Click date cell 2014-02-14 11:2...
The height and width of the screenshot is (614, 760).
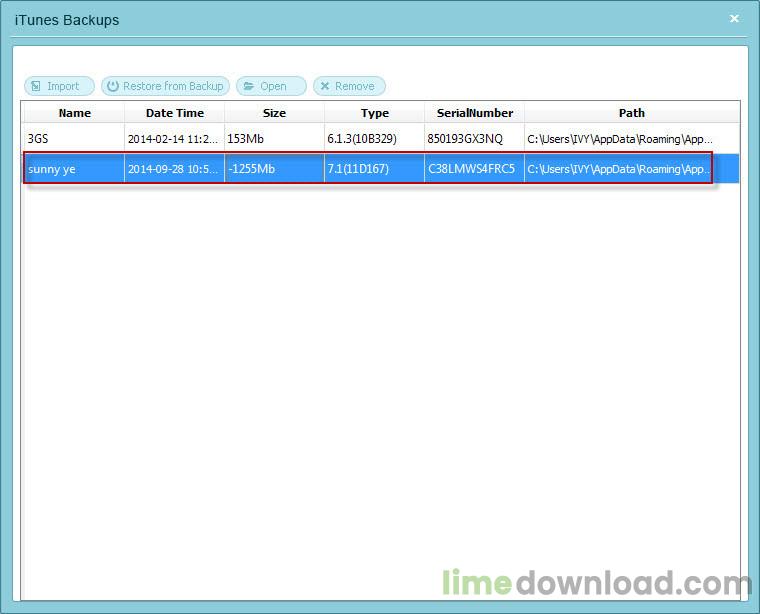174,139
